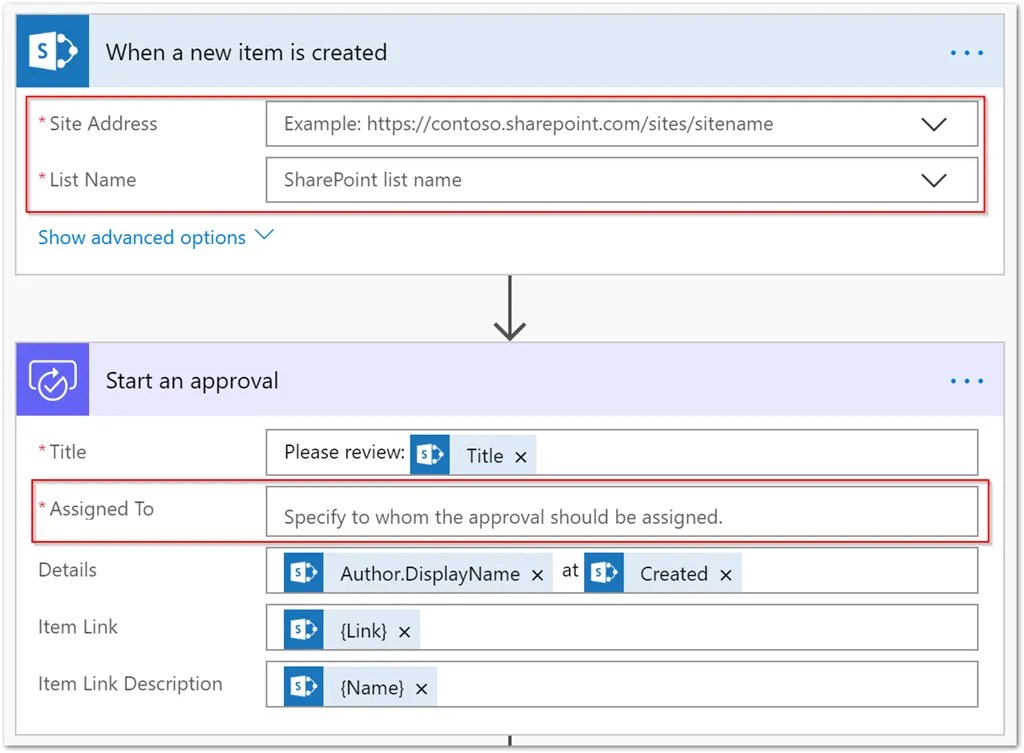The height and width of the screenshot is (753, 1024).
Task: Remove the Author.DisplayName token
Action: [x=537, y=575]
